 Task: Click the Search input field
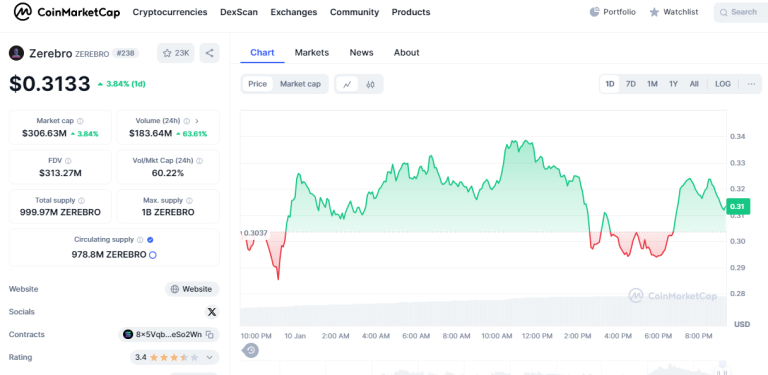point(741,12)
